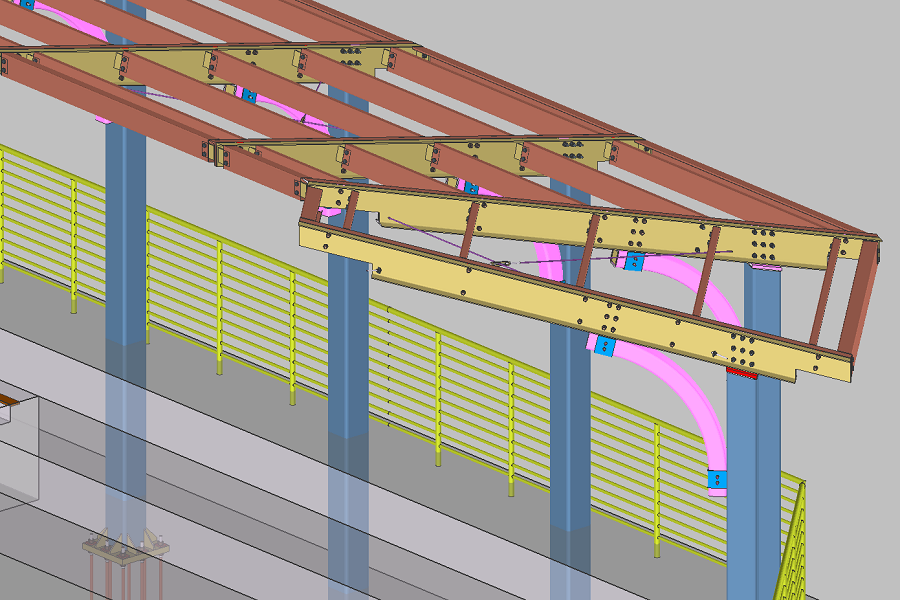
Task: Select the yellow railing post at the far right
Action: point(798,540)
